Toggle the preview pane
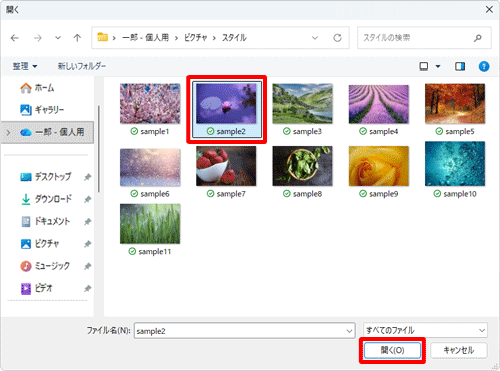This screenshot has height=371, width=500. 460,66
